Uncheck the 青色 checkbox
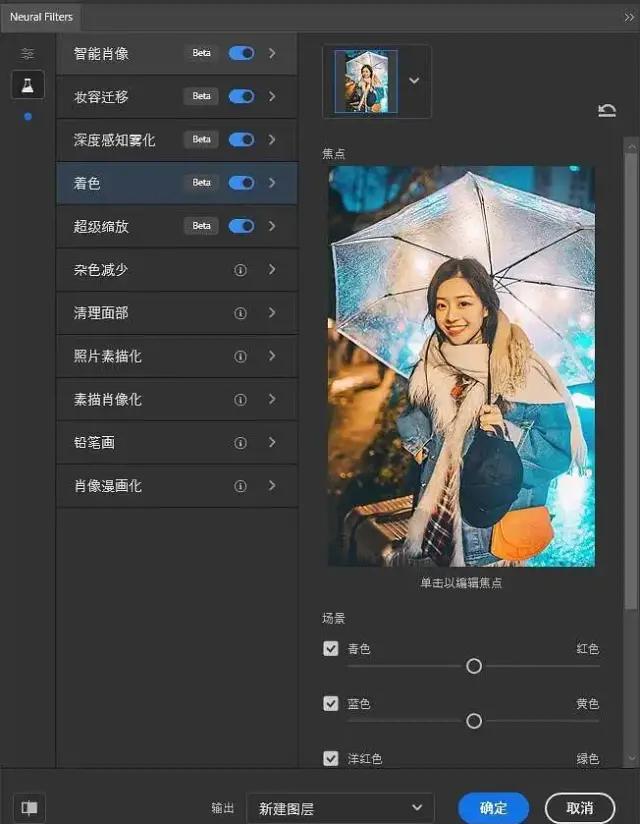Screen dimensions: 640x824 [331, 648]
